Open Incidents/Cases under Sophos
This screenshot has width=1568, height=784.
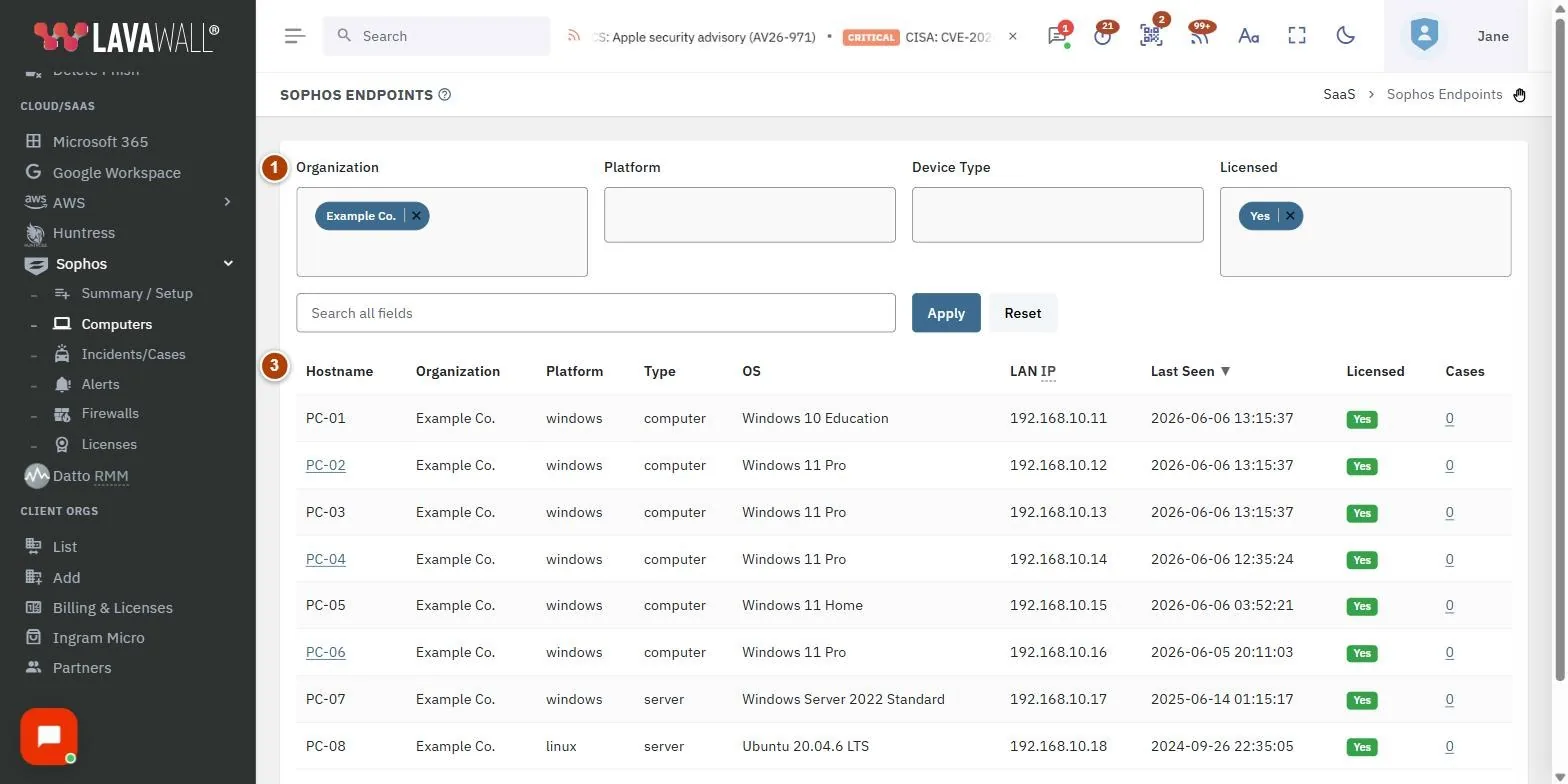click(x=133, y=354)
